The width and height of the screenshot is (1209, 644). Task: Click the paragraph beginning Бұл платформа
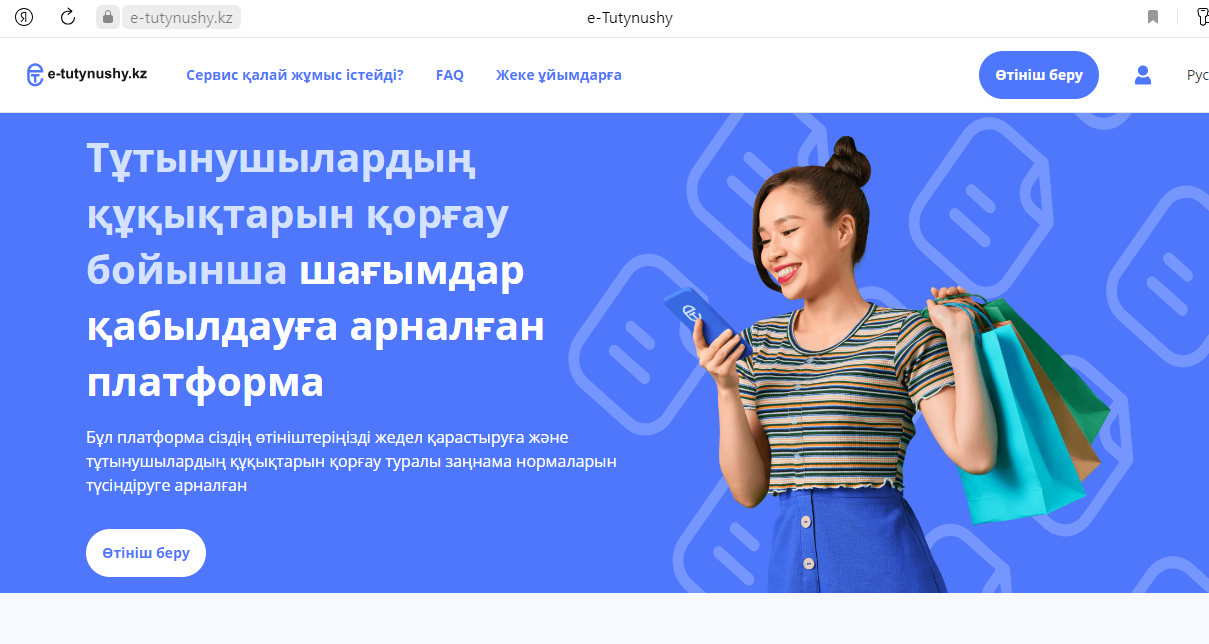click(x=351, y=462)
